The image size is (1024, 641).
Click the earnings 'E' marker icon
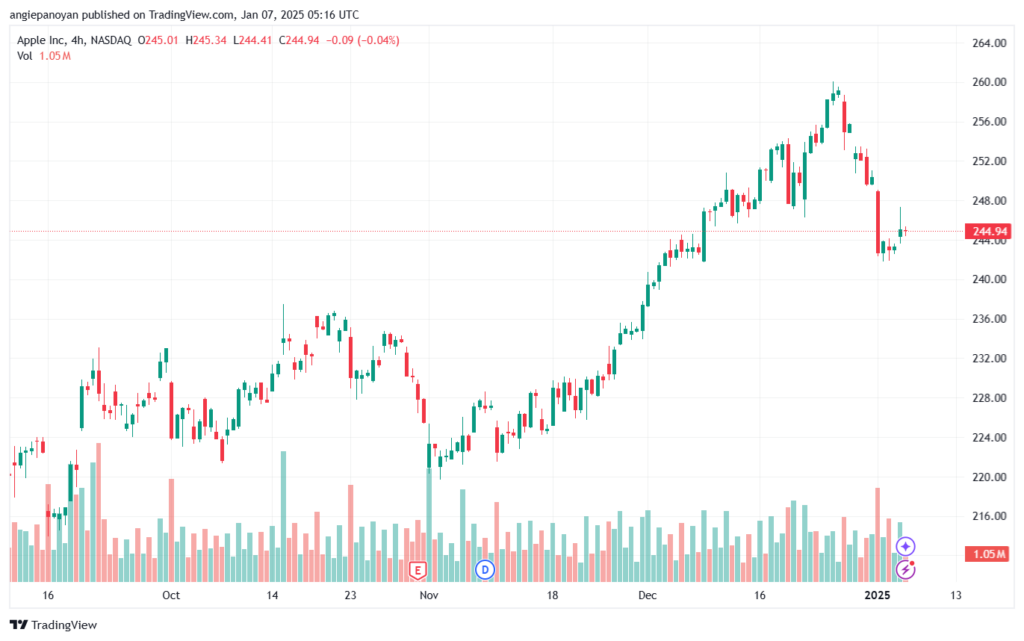[417, 570]
